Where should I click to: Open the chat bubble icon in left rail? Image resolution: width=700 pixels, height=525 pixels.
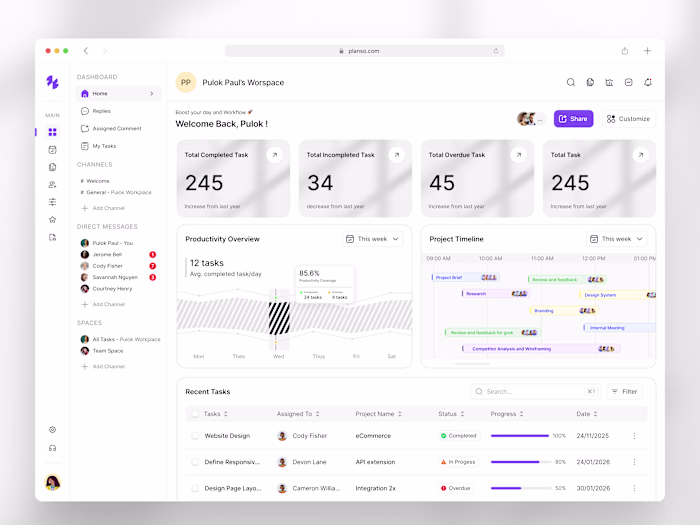52,167
